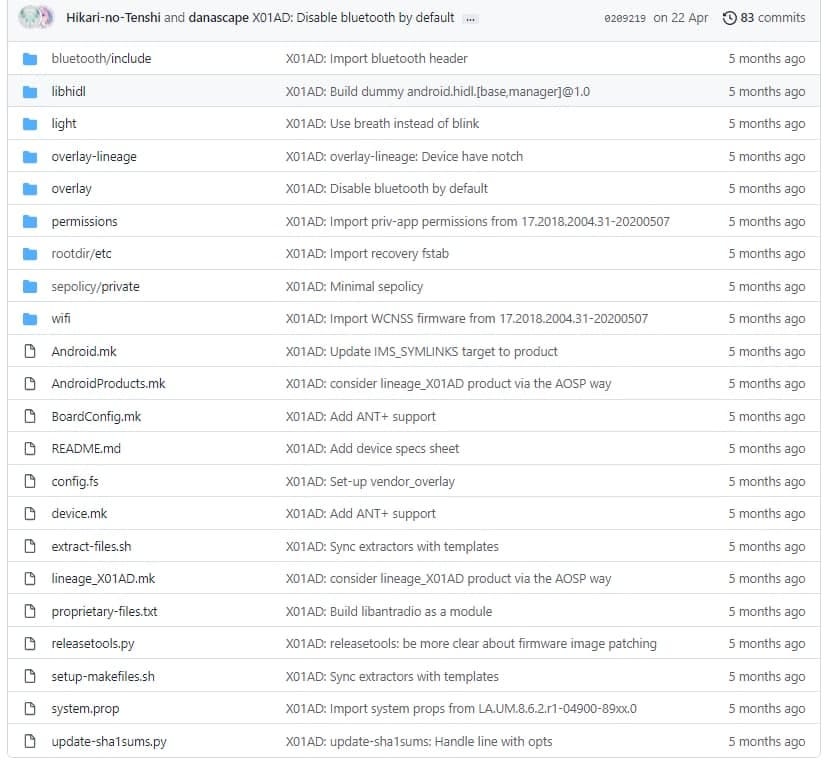Screen dimensions: 826x768
Task: Click the file icon next to README.md
Action: [x=30, y=449]
